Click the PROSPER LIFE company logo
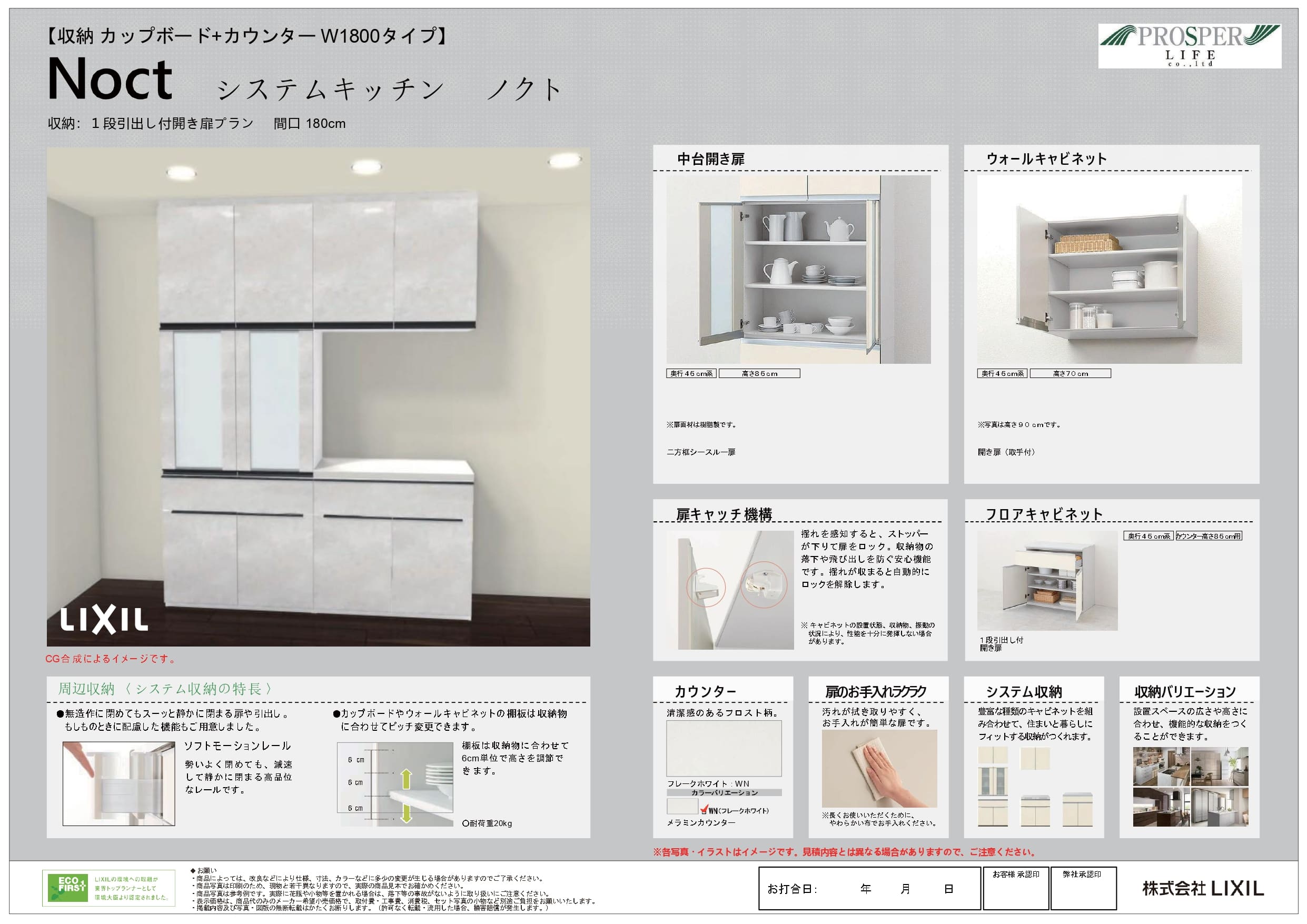This screenshot has width=1307, height=924. pyautogui.click(x=1190, y=46)
